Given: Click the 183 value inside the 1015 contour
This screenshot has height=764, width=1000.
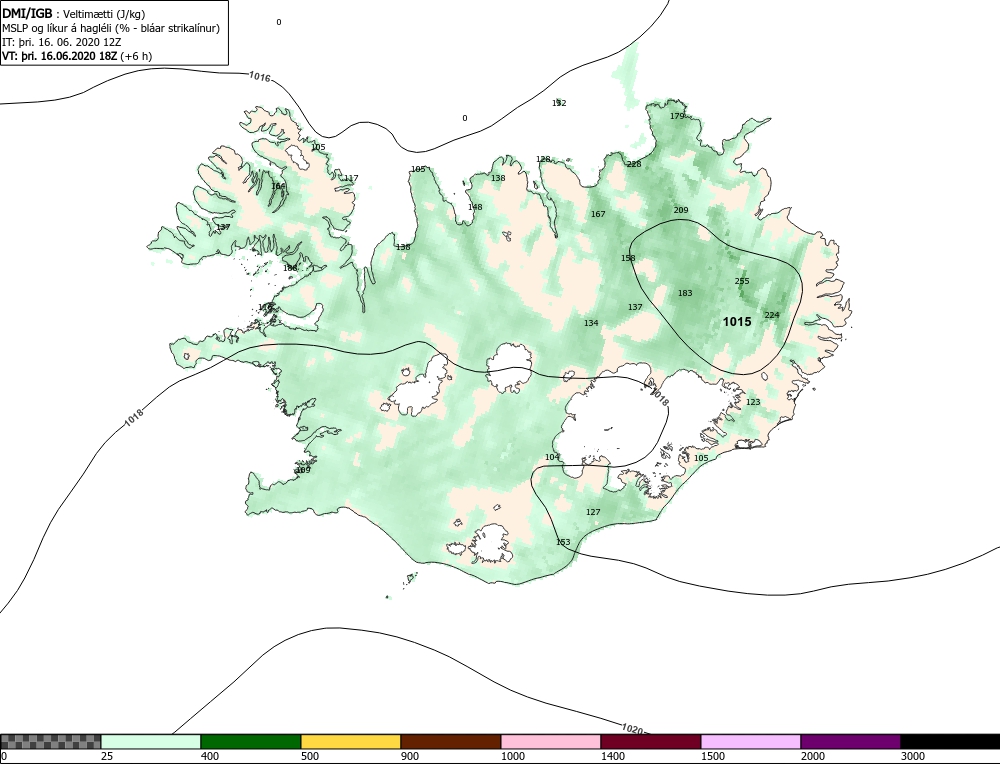Looking at the screenshot, I should pos(685,293).
